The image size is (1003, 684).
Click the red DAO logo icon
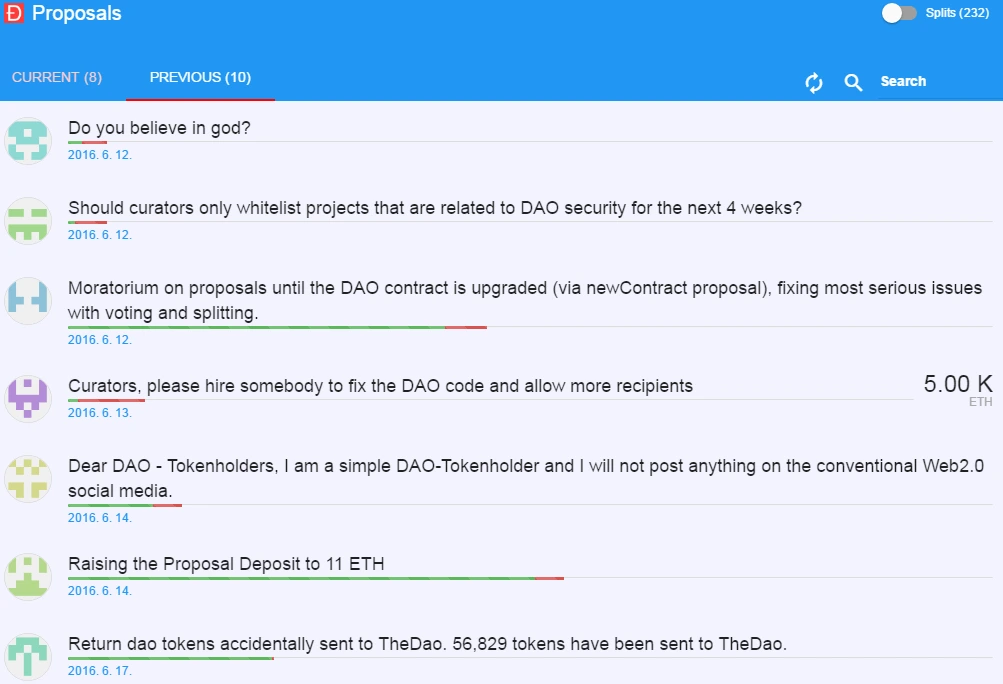tap(15, 13)
